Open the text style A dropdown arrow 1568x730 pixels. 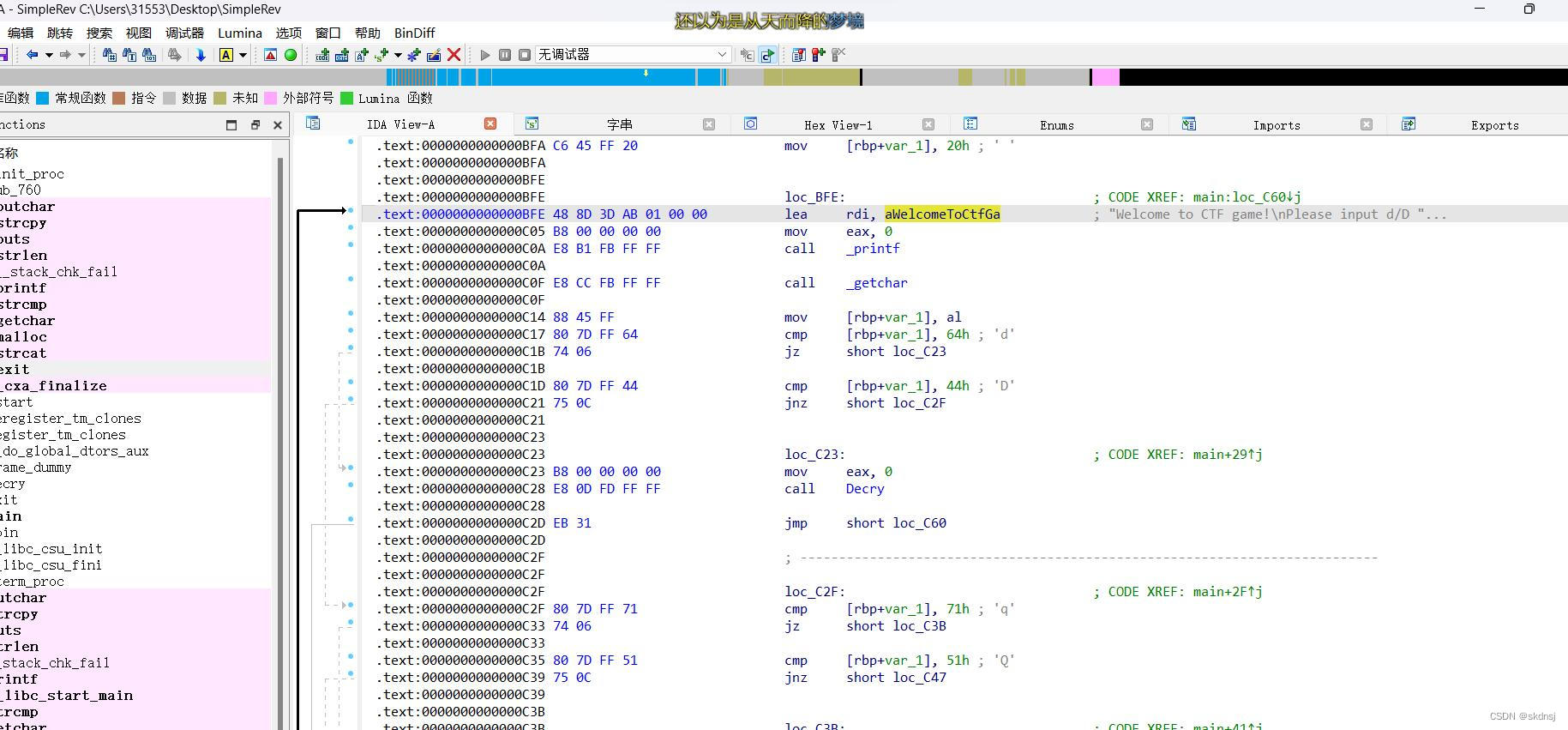point(243,55)
